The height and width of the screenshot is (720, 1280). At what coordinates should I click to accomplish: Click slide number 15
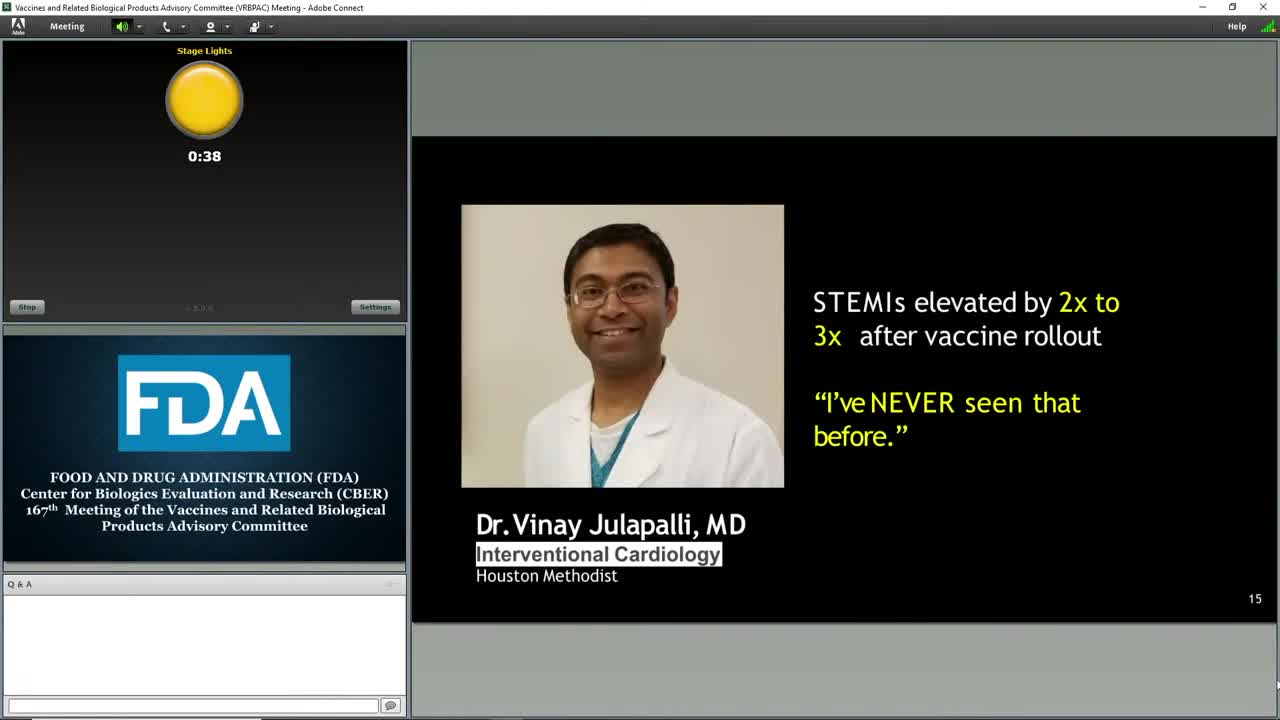click(1255, 599)
